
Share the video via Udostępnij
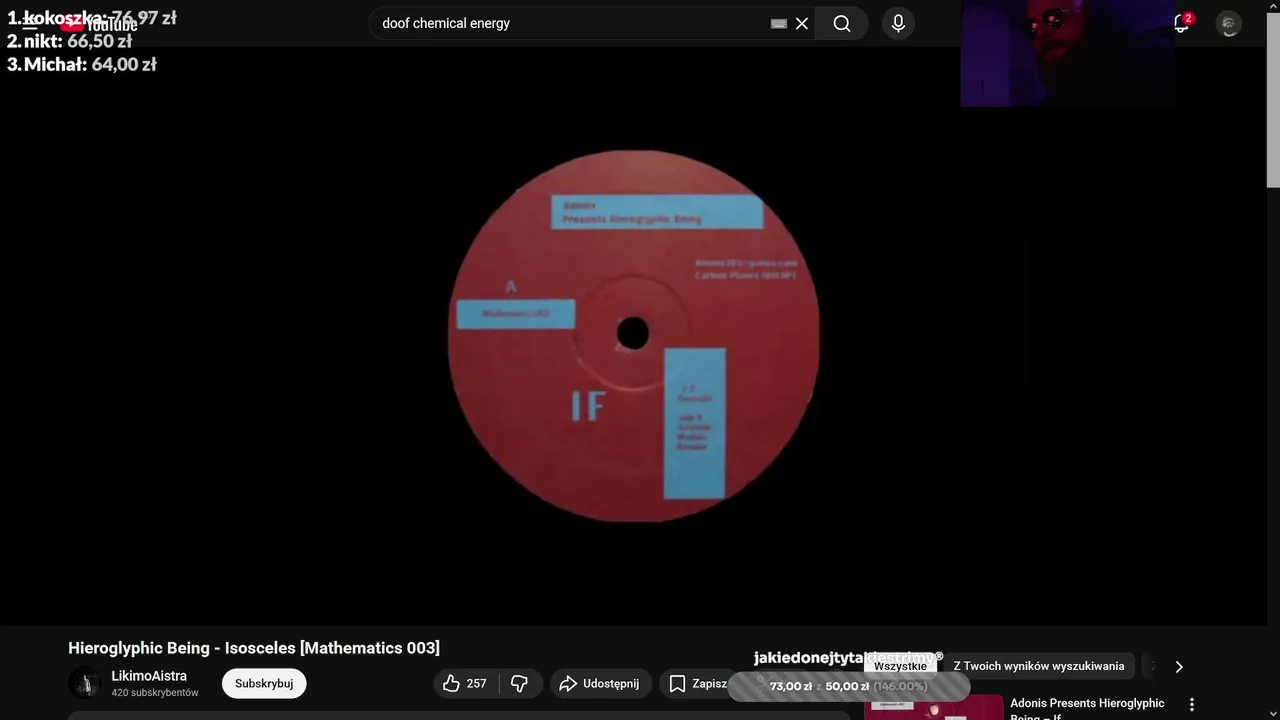click(x=599, y=683)
